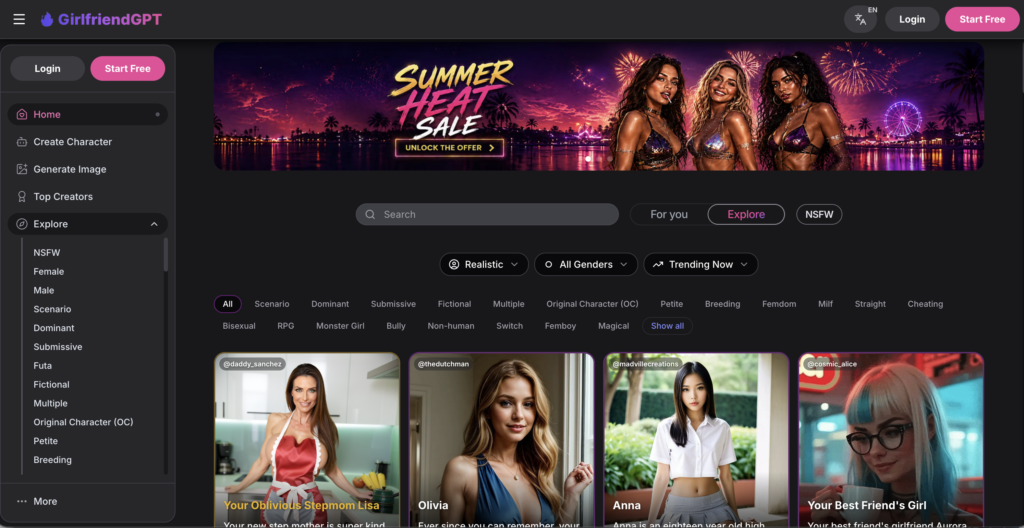Screen dimensions: 1024x528
Task: Select the Non-human tag filter chip
Action: [x=451, y=325]
